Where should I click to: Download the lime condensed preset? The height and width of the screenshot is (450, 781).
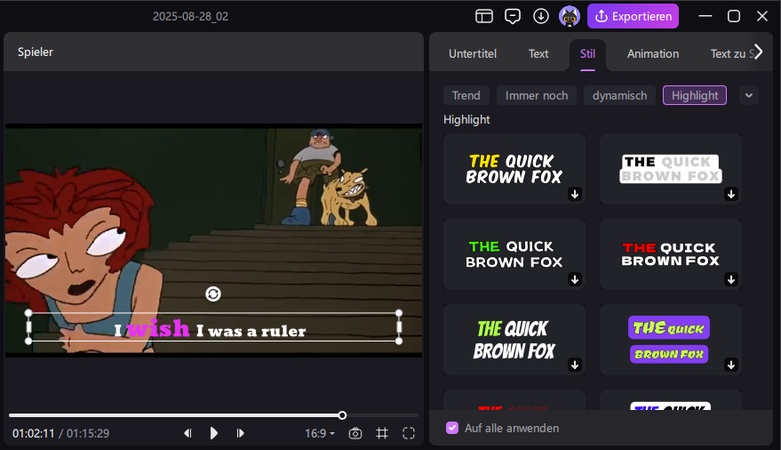point(575,364)
